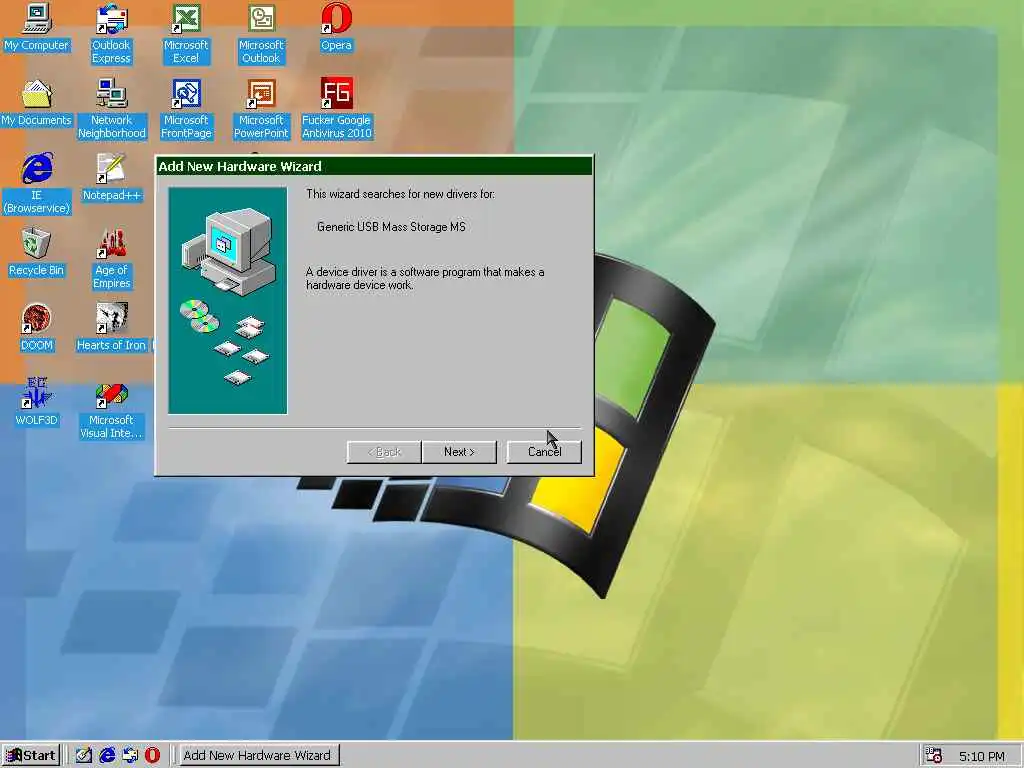This screenshot has height=768, width=1024.
Task: Click the 5:10 PM taskbar clock
Action: (x=982, y=756)
